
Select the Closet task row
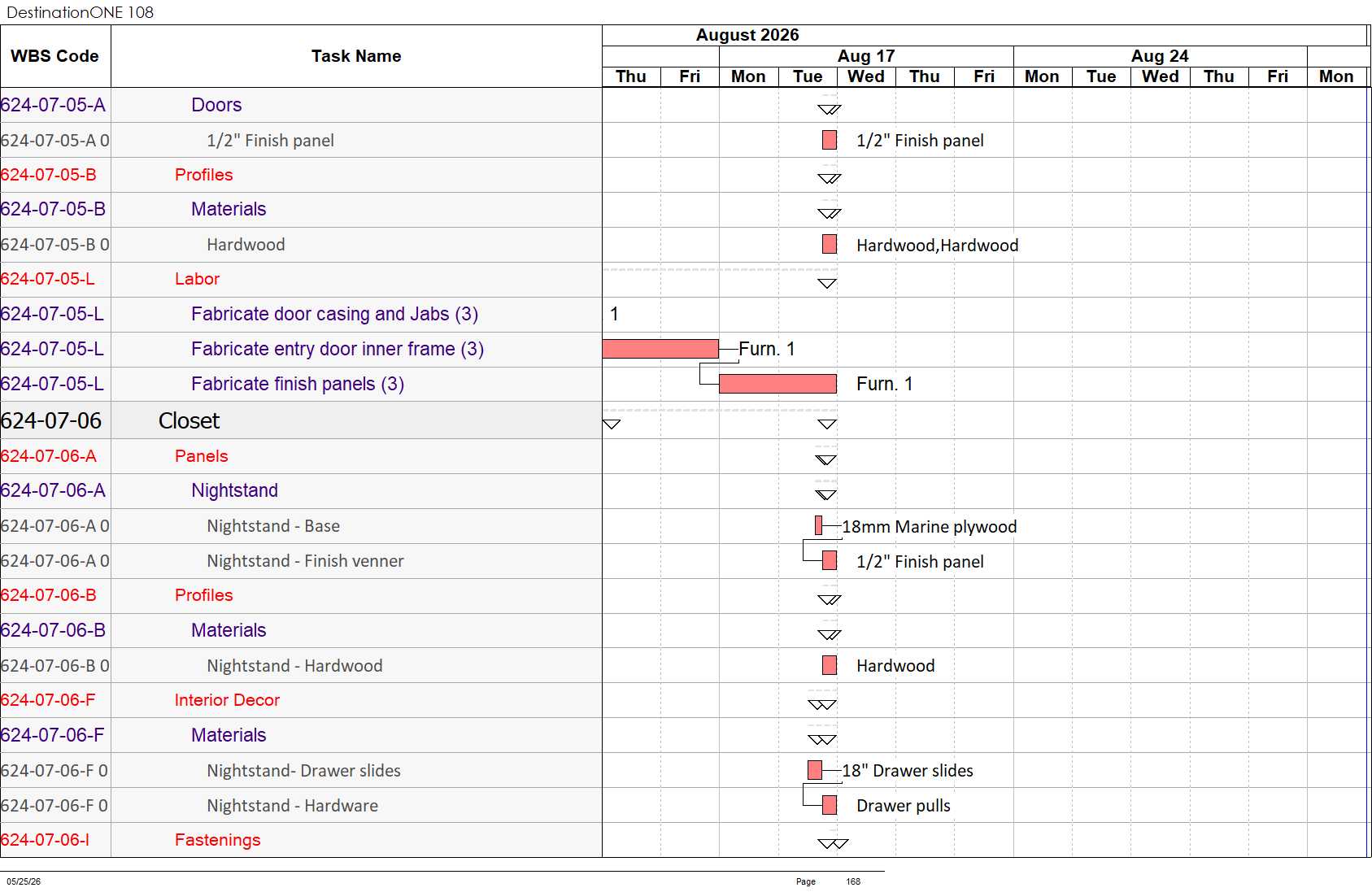pos(301,420)
